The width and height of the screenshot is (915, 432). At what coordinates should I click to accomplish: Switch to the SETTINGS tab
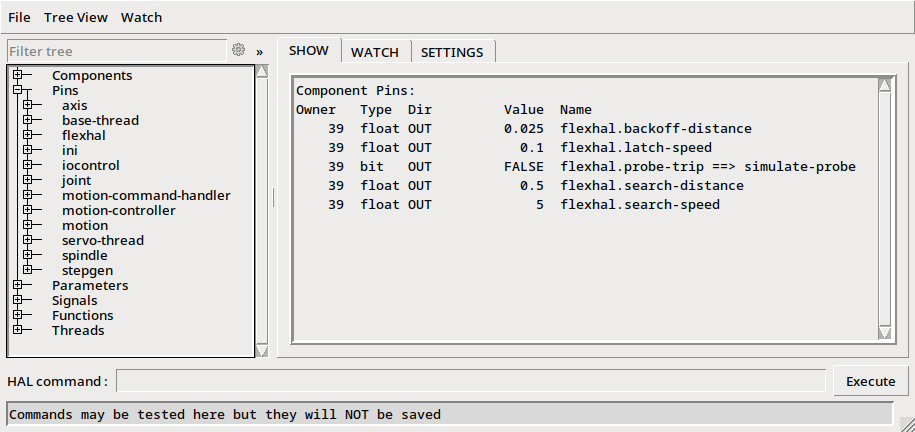tap(451, 52)
